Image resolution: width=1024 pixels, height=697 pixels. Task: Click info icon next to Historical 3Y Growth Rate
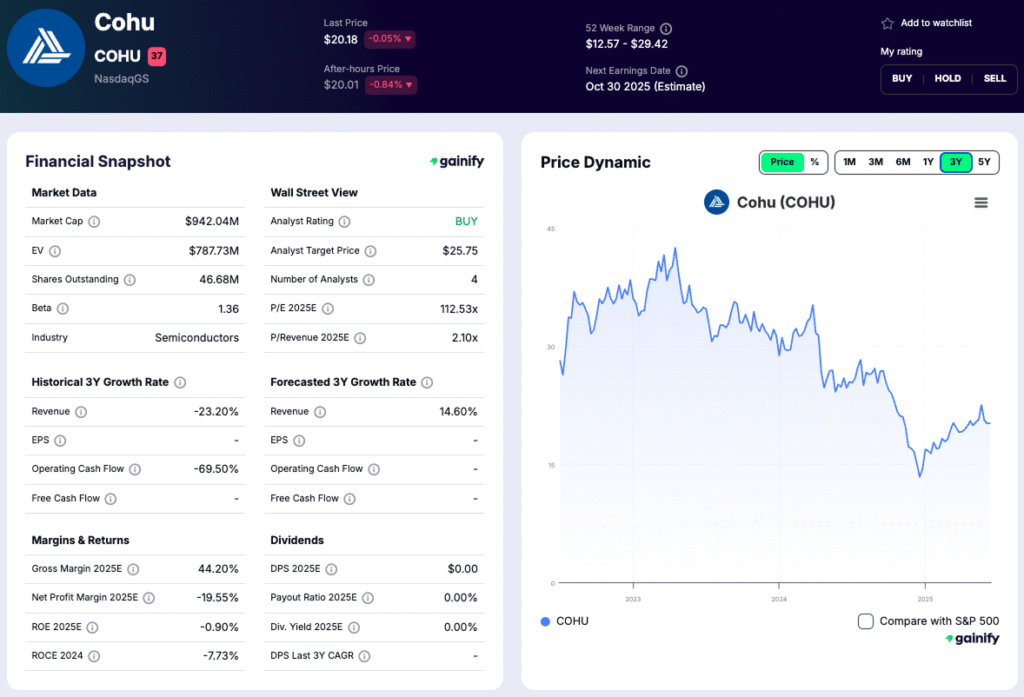click(x=180, y=382)
